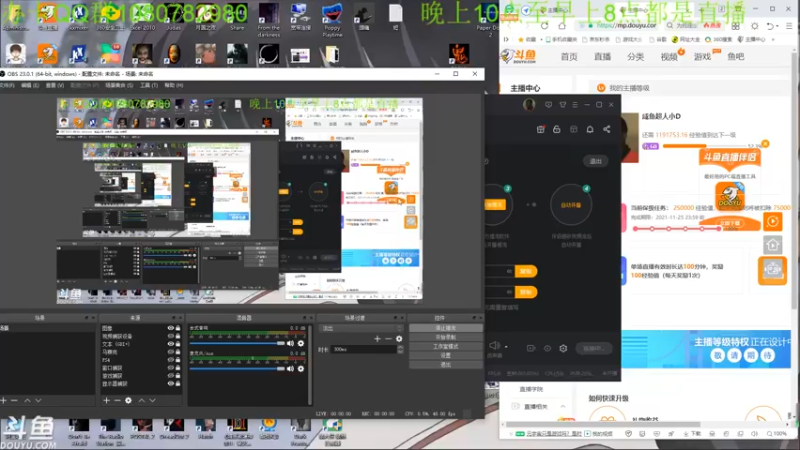Screen dimensions: 800x450
Task: Adjust first mixer channel volume slider
Action: coord(237,343)
